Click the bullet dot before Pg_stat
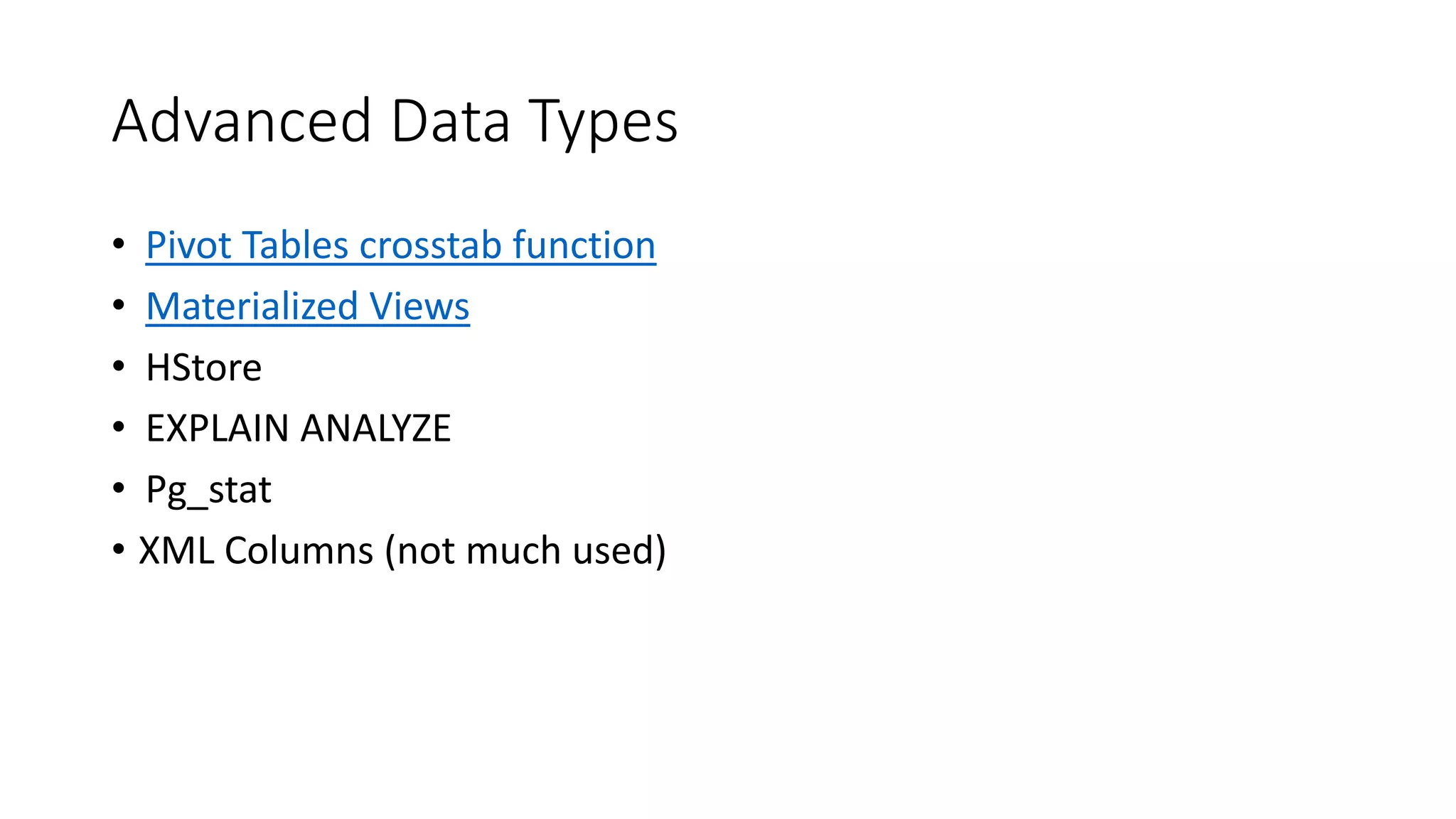1456x819 pixels. [119, 488]
